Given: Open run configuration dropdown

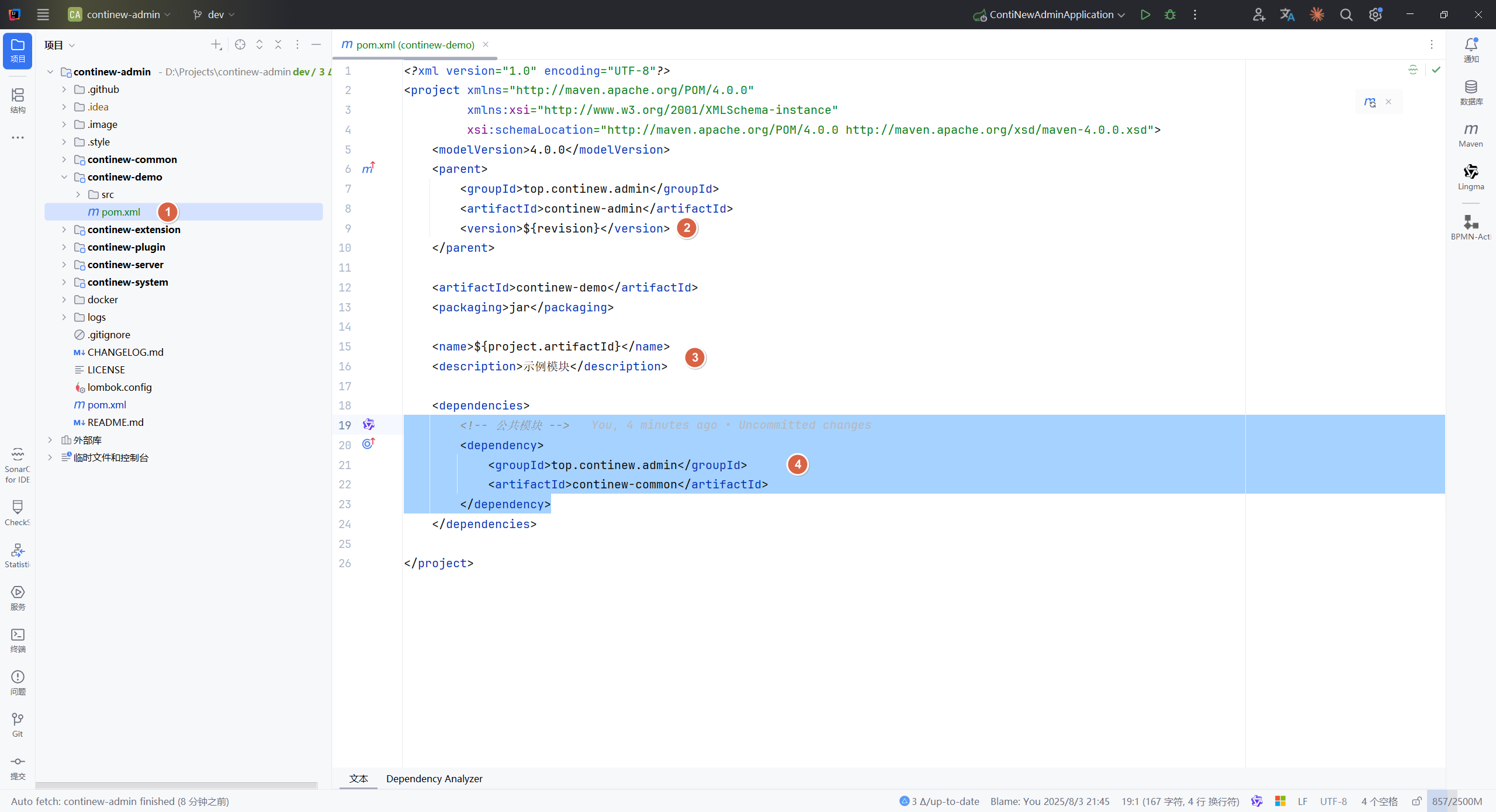Looking at the screenshot, I should 1049,15.
